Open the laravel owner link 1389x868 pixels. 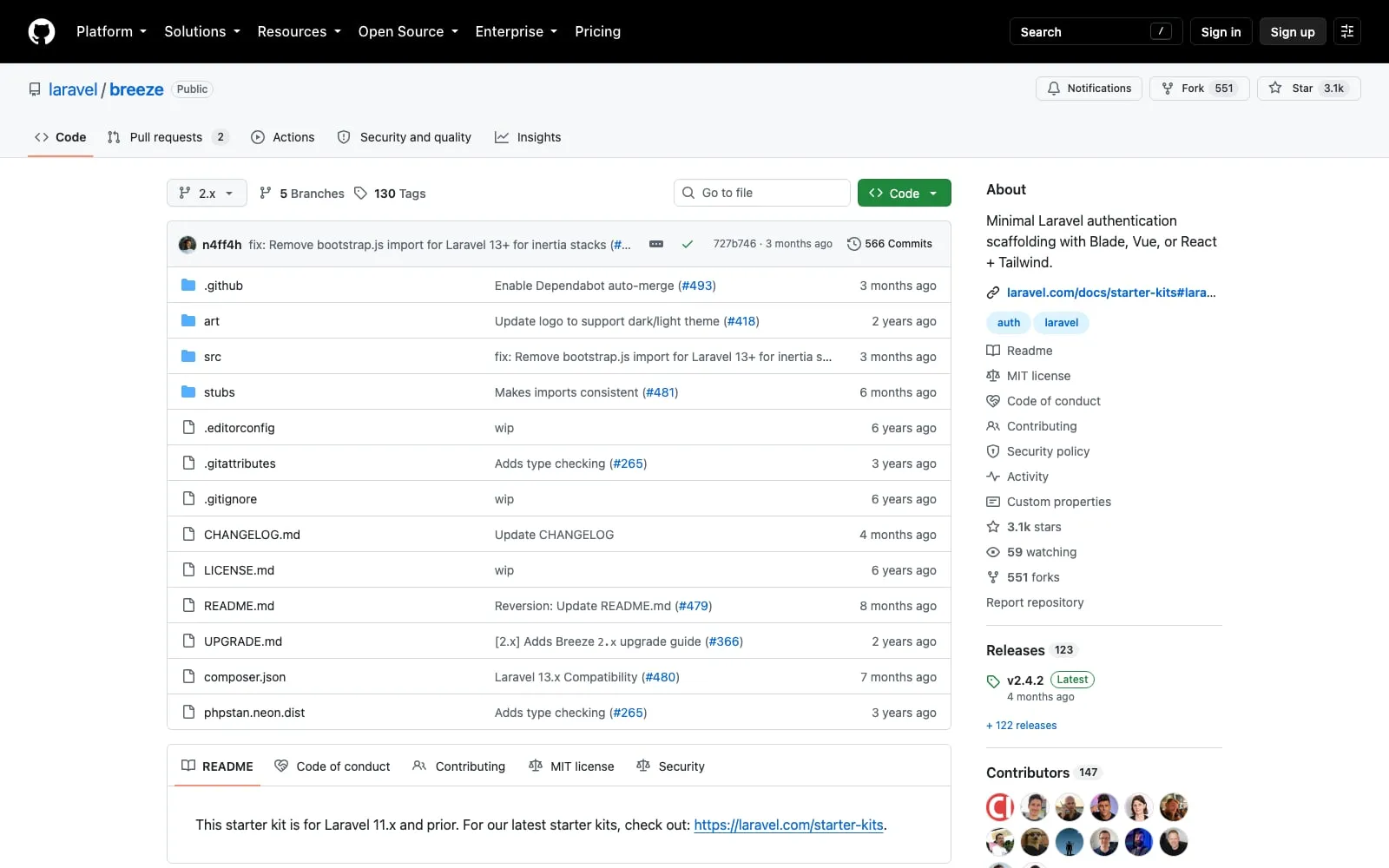[73, 89]
